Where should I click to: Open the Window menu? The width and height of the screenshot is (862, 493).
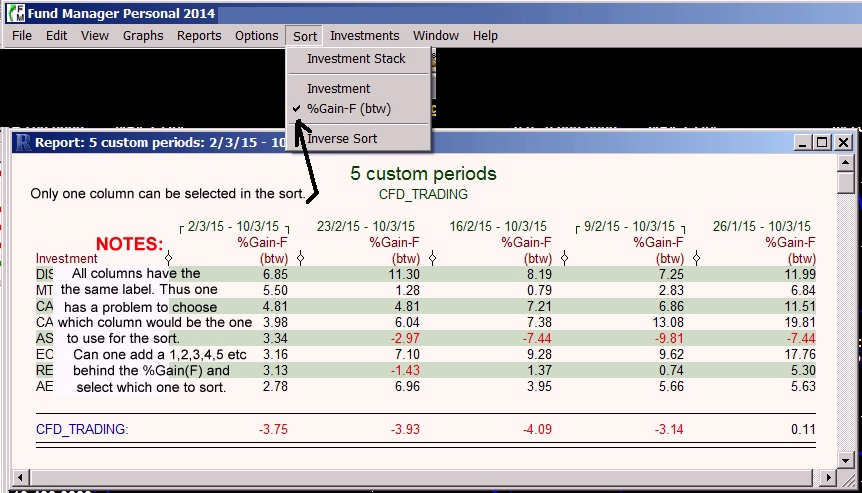[x=436, y=36]
